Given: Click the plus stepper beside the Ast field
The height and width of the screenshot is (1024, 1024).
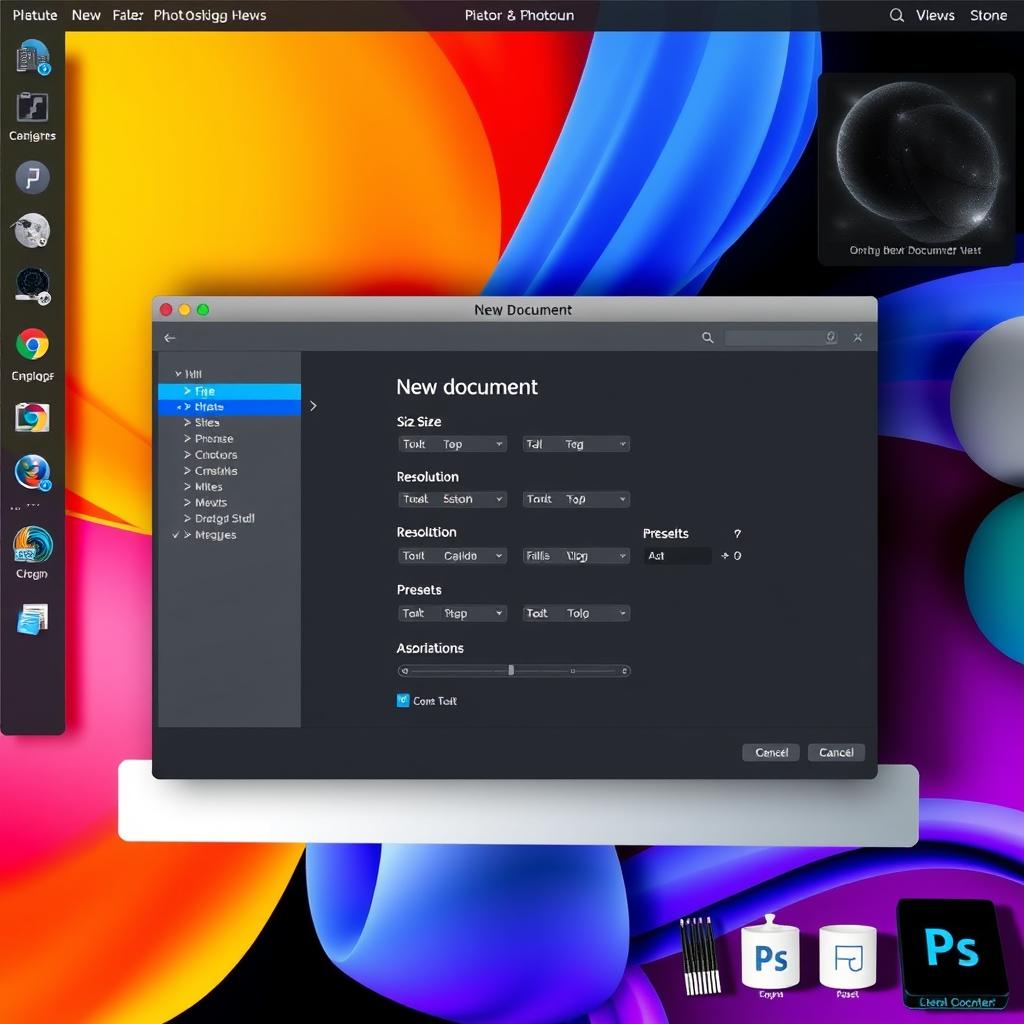Looking at the screenshot, I should coord(724,556).
